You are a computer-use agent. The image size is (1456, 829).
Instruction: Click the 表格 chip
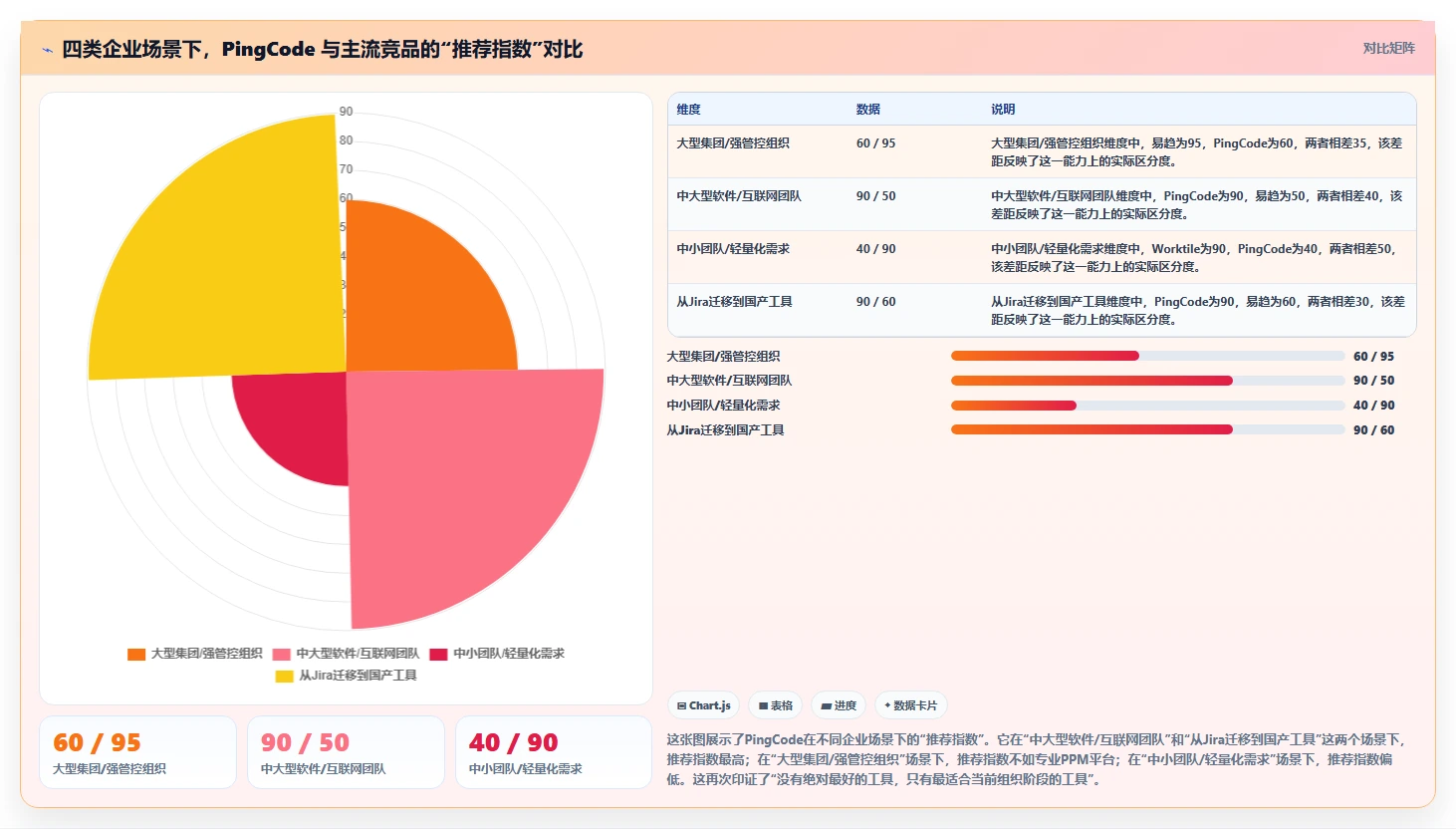[775, 705]
